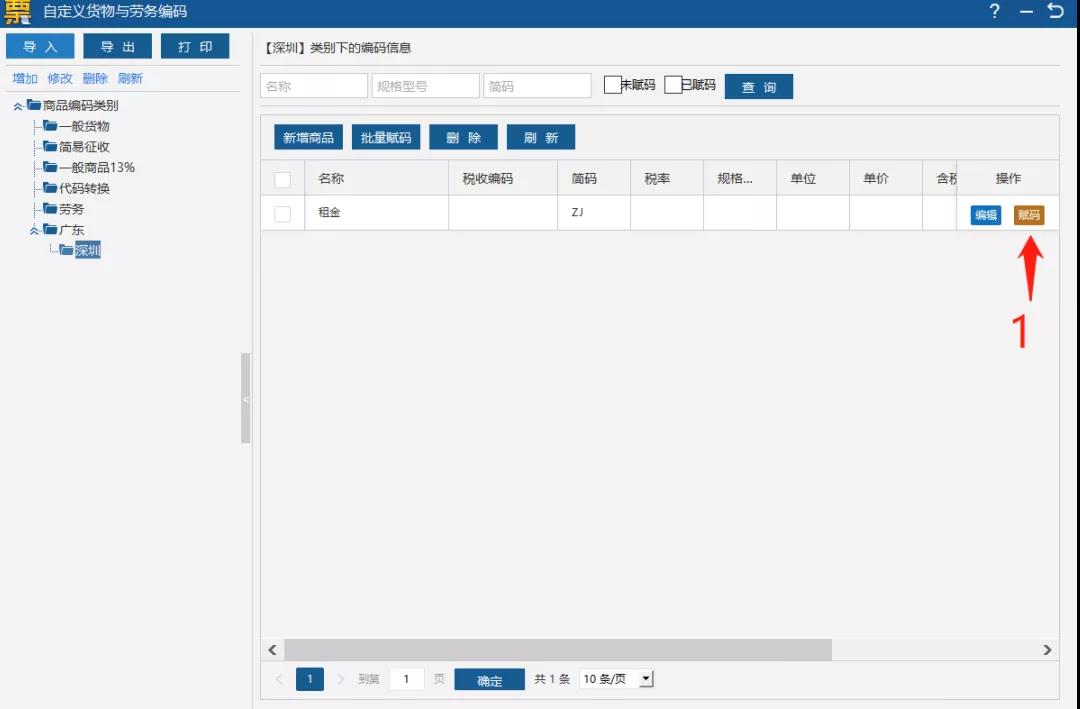Click the 名称 column header
The height and width of the screenshot is (709, 1080).
[377, 178]
